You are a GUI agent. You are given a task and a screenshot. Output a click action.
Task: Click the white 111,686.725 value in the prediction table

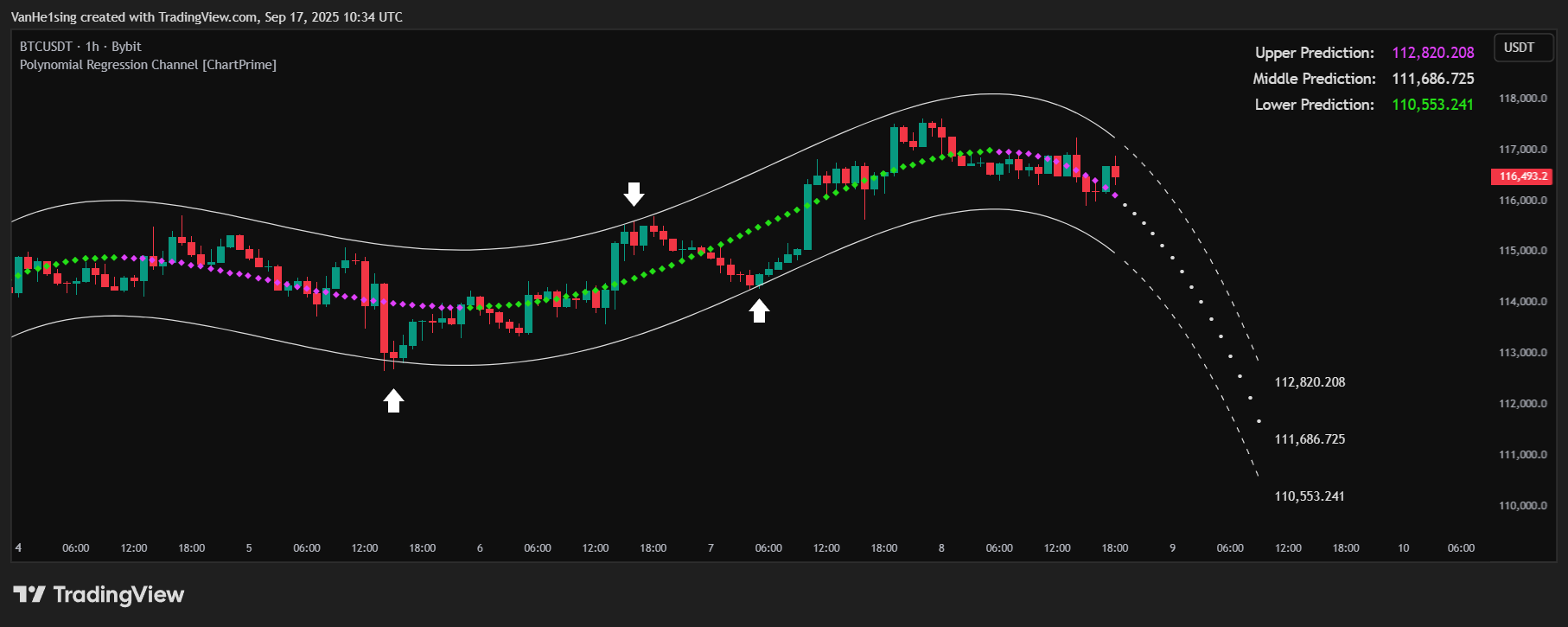click(x=1433, y=79)
